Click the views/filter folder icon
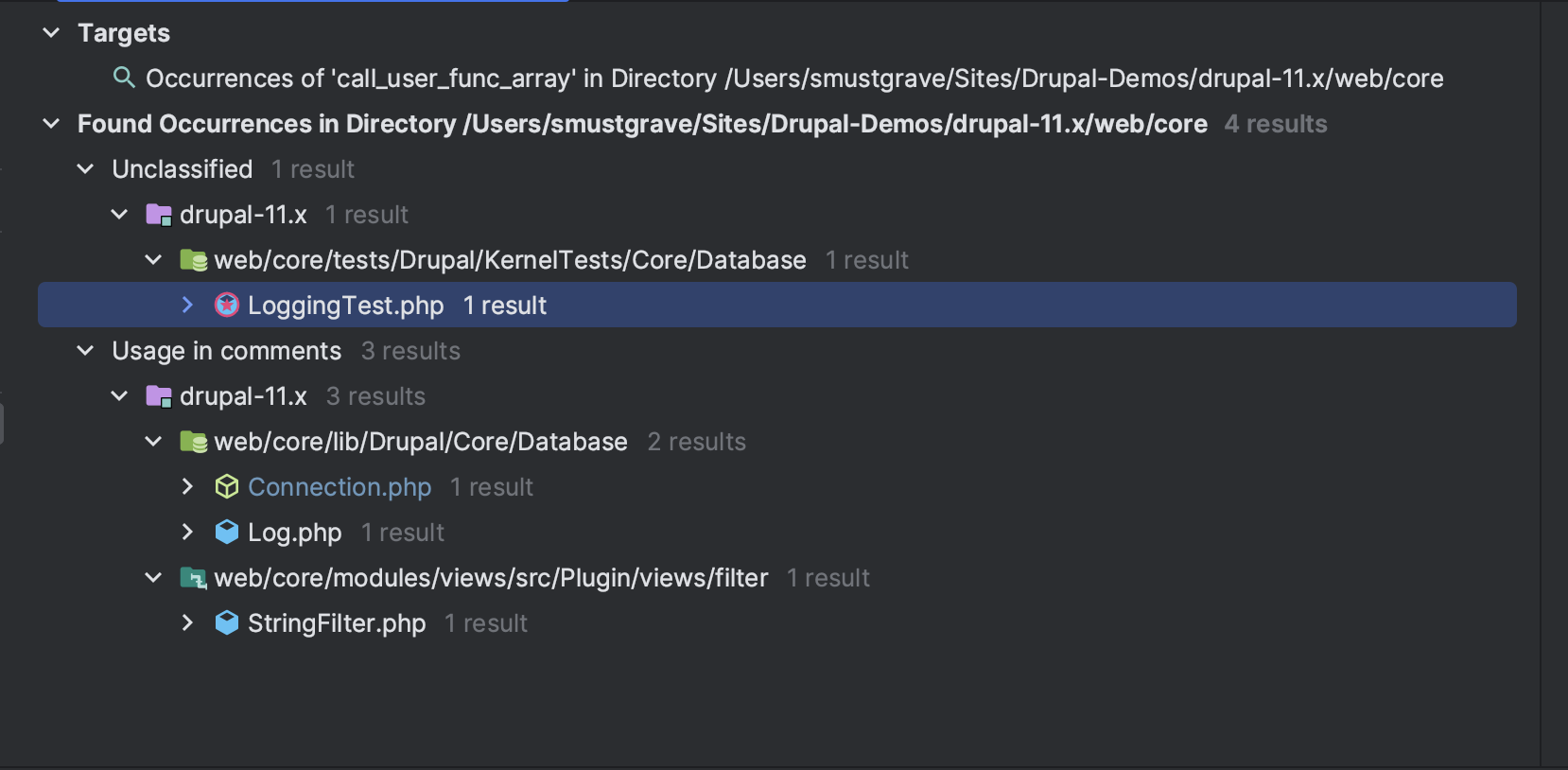Viewport: 1568px width, 770px height. 193,578
